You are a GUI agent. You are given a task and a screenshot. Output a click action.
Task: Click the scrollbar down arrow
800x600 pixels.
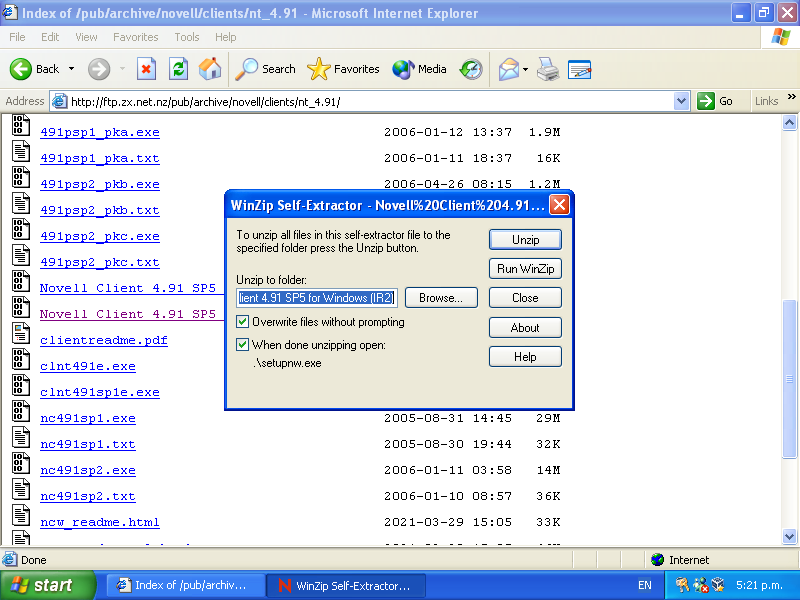(789, 536)
